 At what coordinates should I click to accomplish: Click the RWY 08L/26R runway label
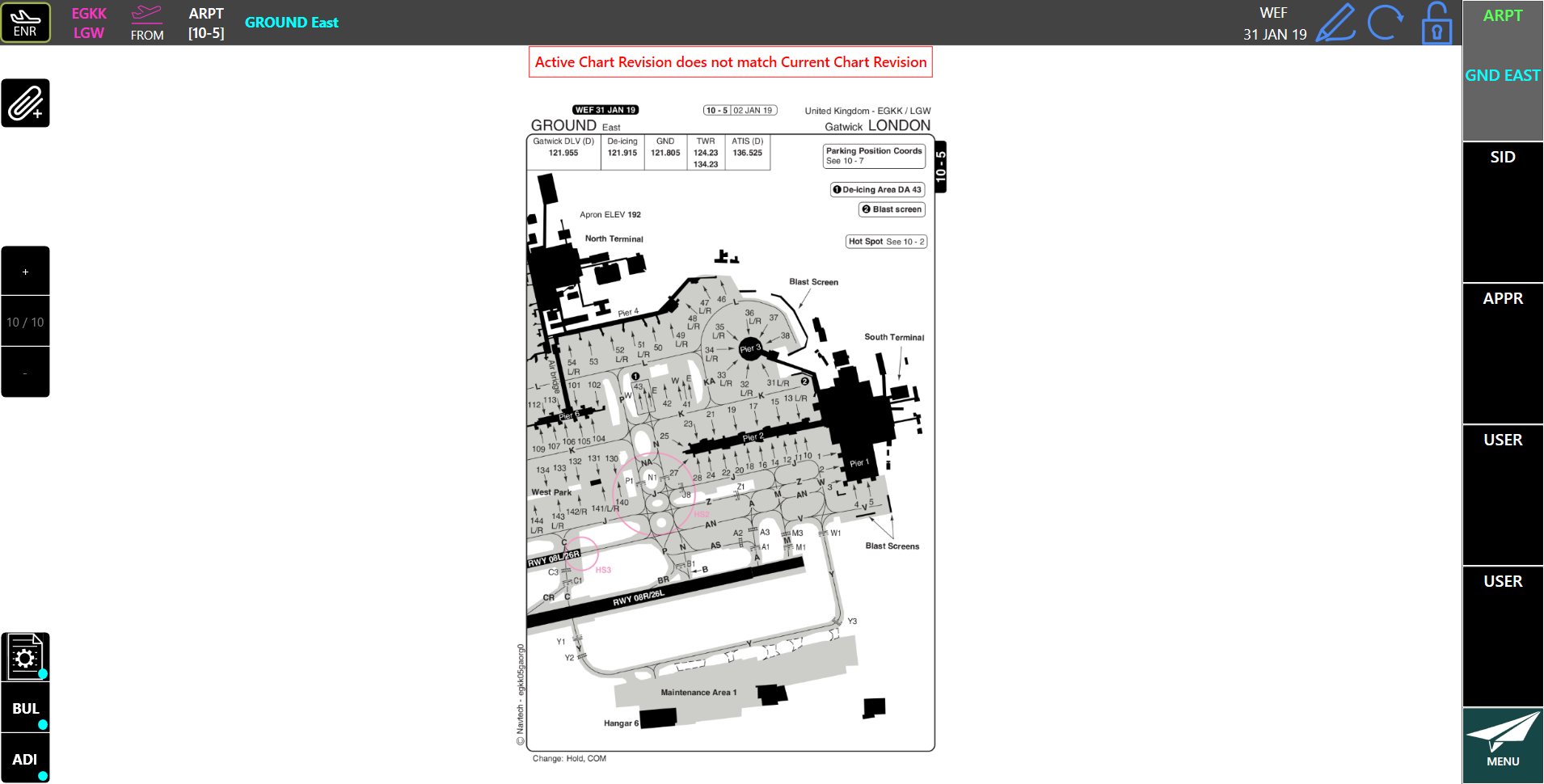tap(555, 558)
